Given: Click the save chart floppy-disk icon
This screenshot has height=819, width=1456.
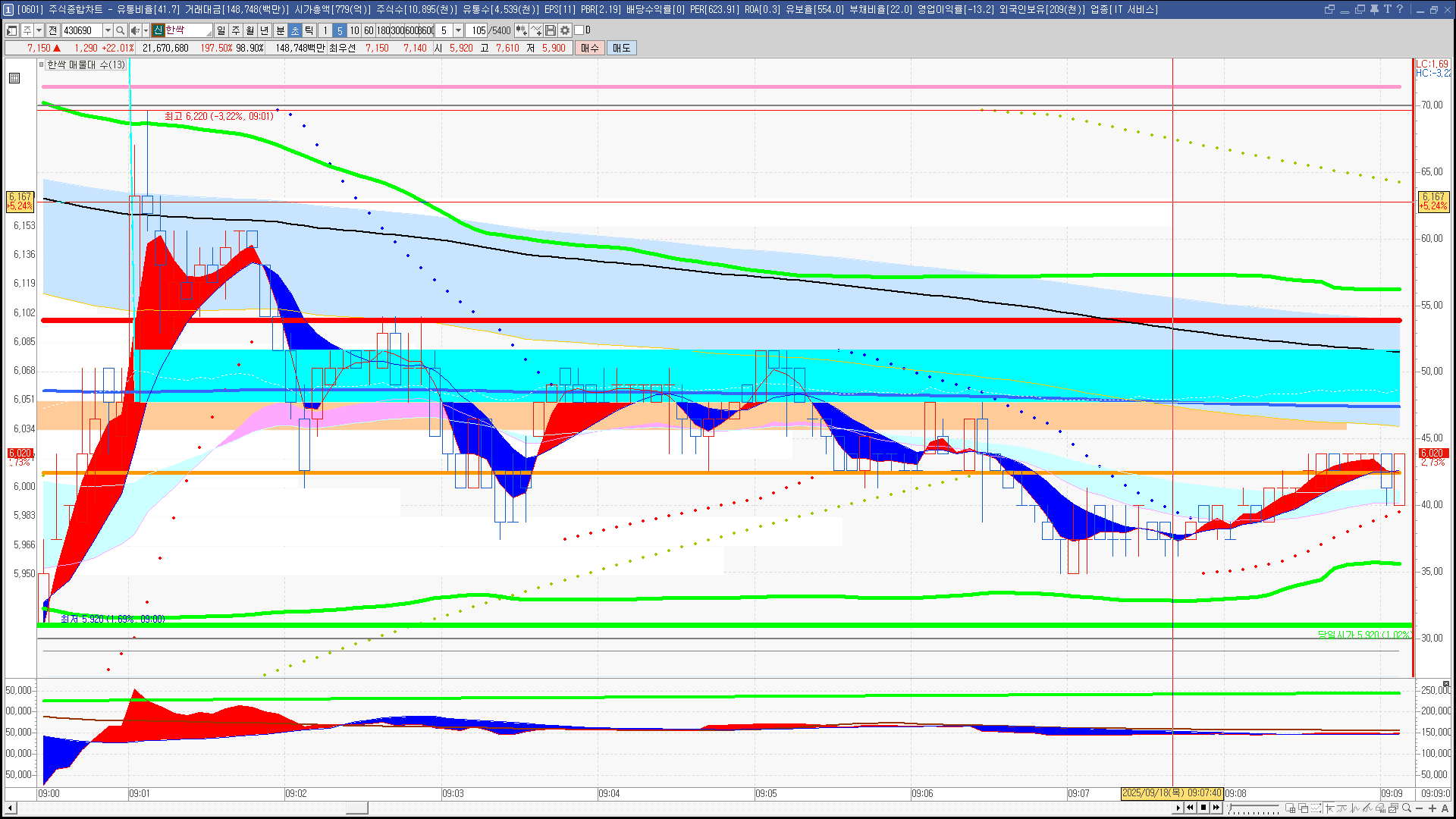Looking at the screenshot, I should click(551, 30).
